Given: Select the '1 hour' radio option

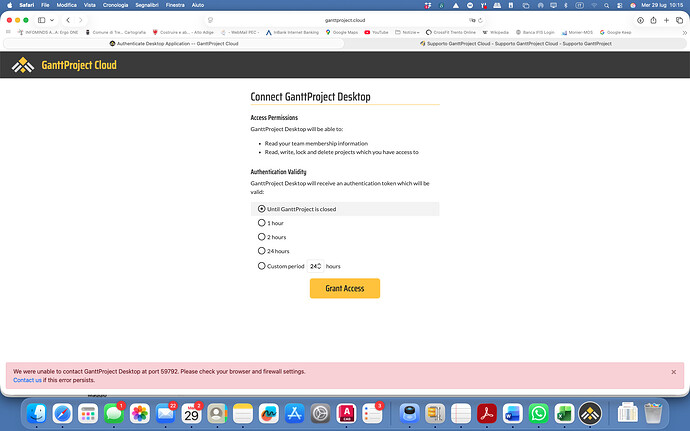Looking at the screenshot, I should (261, 223).
